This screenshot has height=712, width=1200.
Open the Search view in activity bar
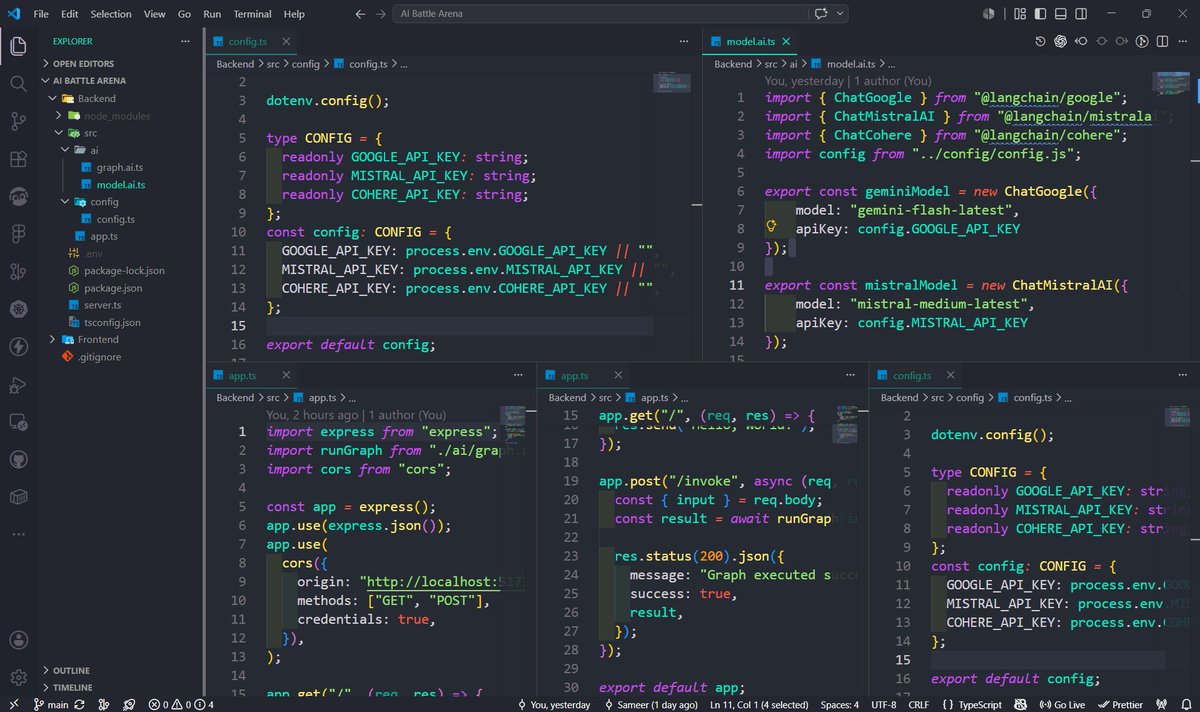point(18,83)
